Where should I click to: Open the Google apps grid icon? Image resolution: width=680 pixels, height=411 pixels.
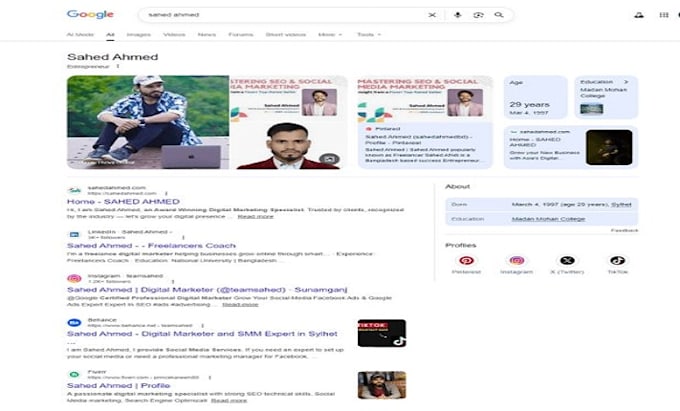664,15
